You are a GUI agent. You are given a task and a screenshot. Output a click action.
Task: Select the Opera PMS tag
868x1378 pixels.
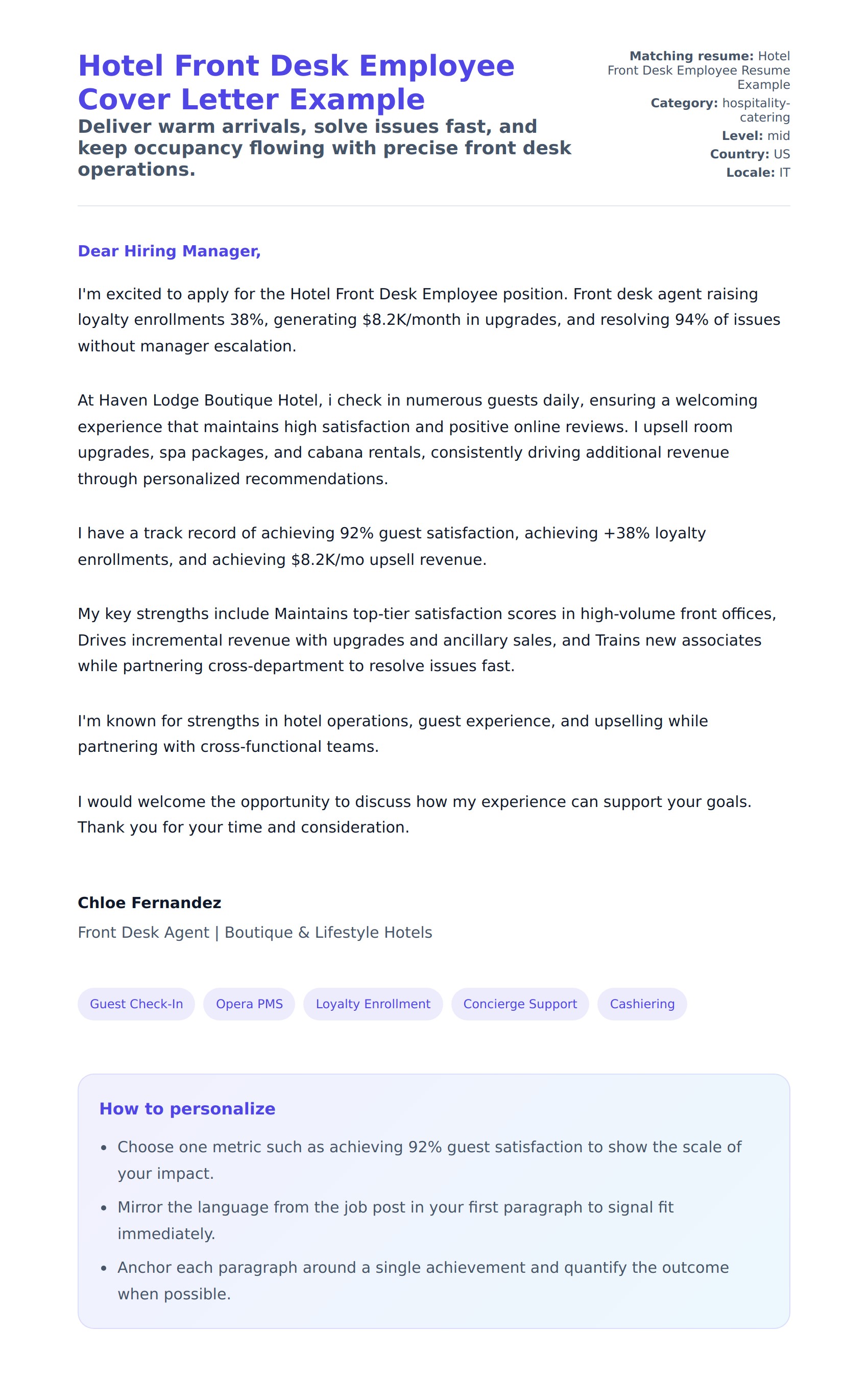click(x=249, y=1004)
